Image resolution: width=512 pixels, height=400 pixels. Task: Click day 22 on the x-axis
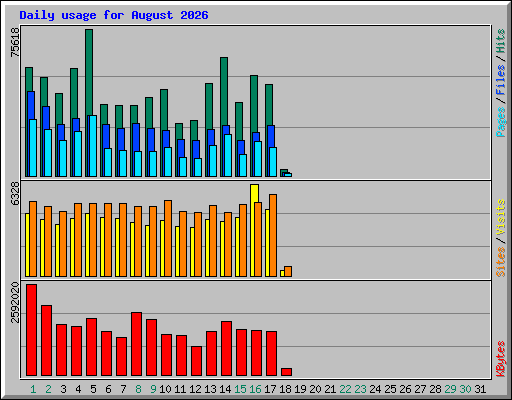pyautogui.click(x=345, y=389)
